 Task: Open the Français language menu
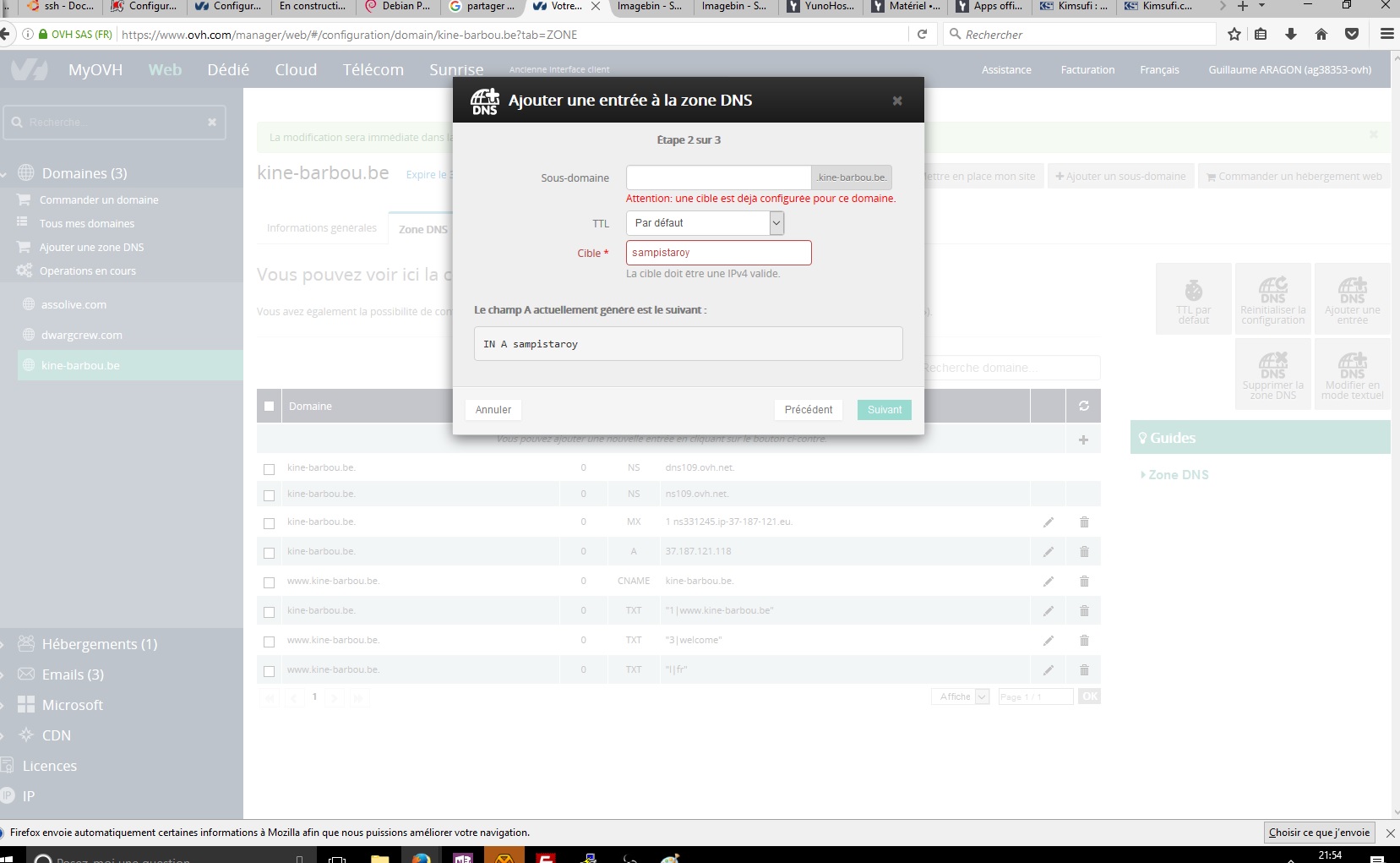pyautogui.click(x=1159, y=70)
